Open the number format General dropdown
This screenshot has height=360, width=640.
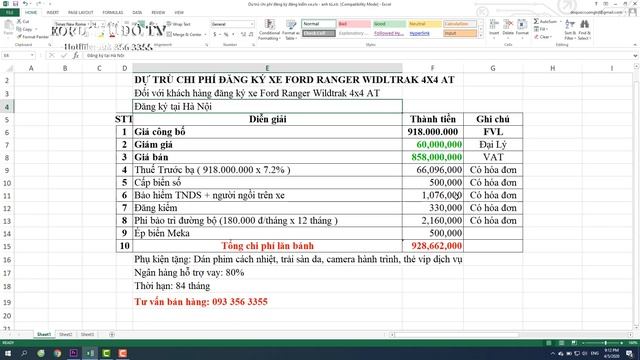coord(252,24)
